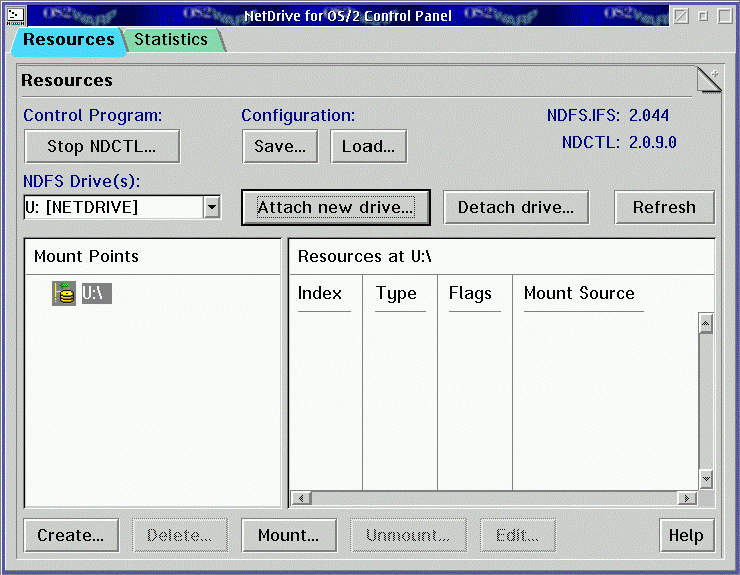Click the minimize button in title bar
The height and width of the screenshot is (575, 740).
coord(703,16)
